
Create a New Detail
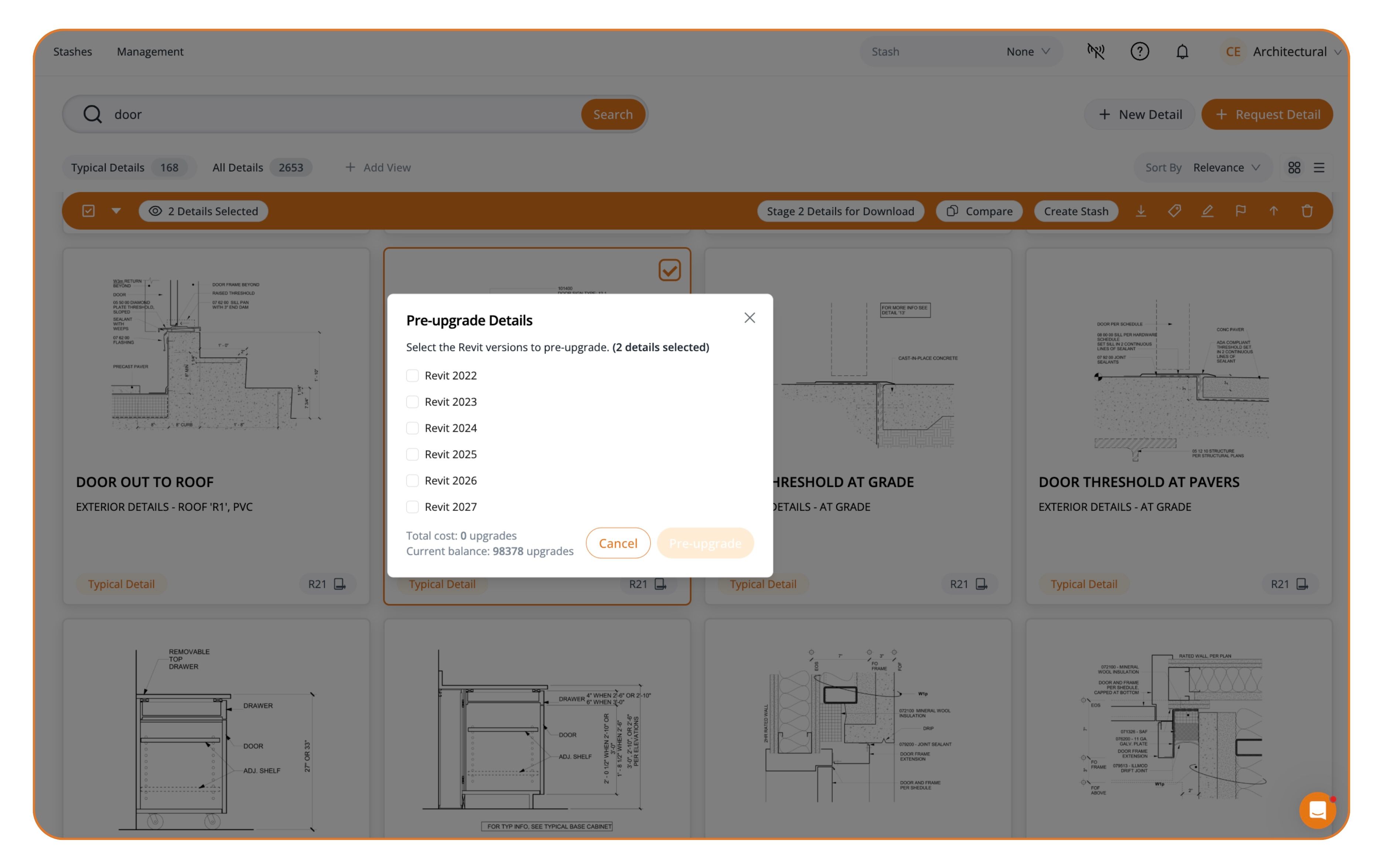tap(1140, 114)
